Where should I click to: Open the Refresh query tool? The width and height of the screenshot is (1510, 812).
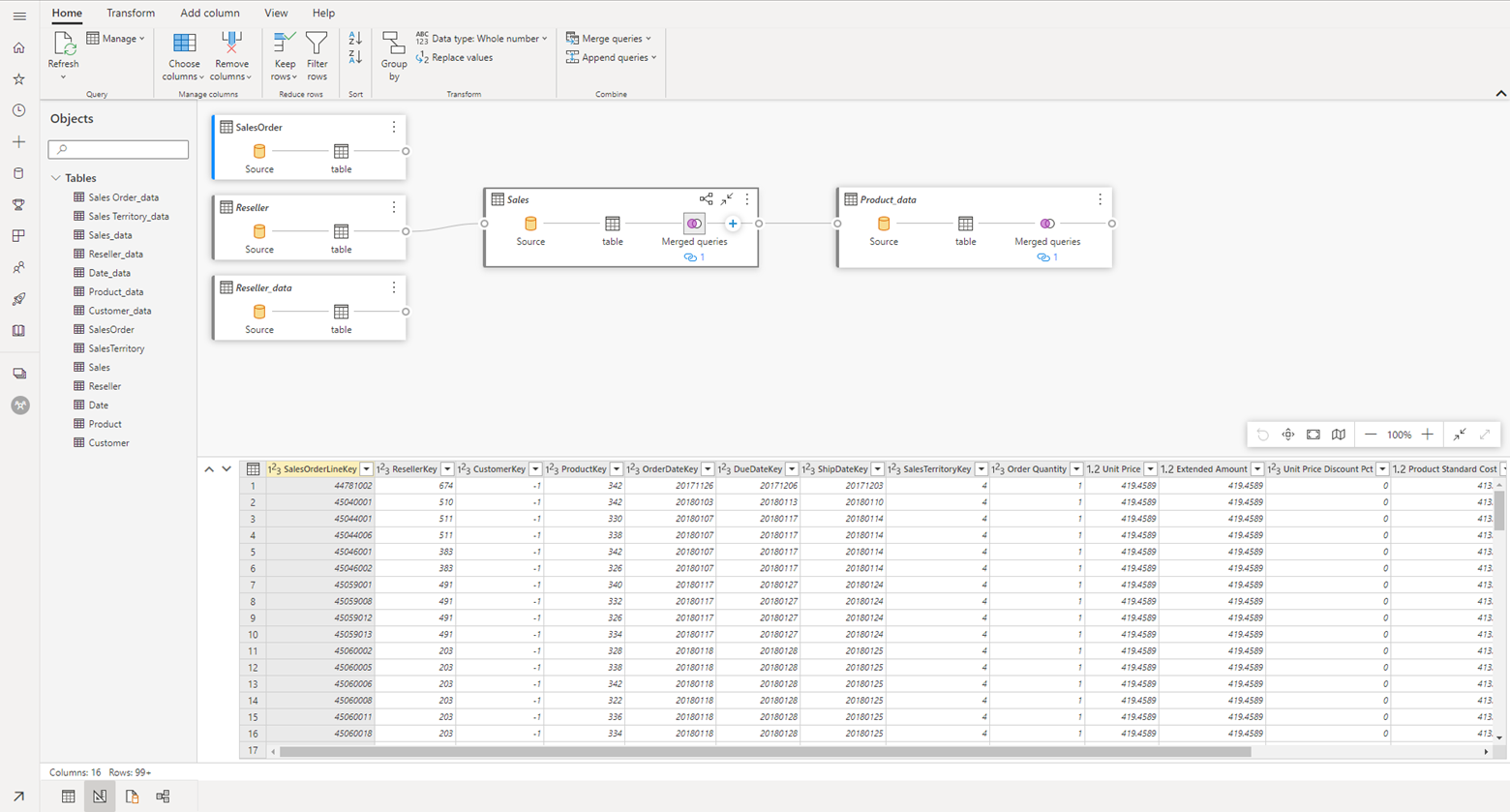[x=63, y=55]
